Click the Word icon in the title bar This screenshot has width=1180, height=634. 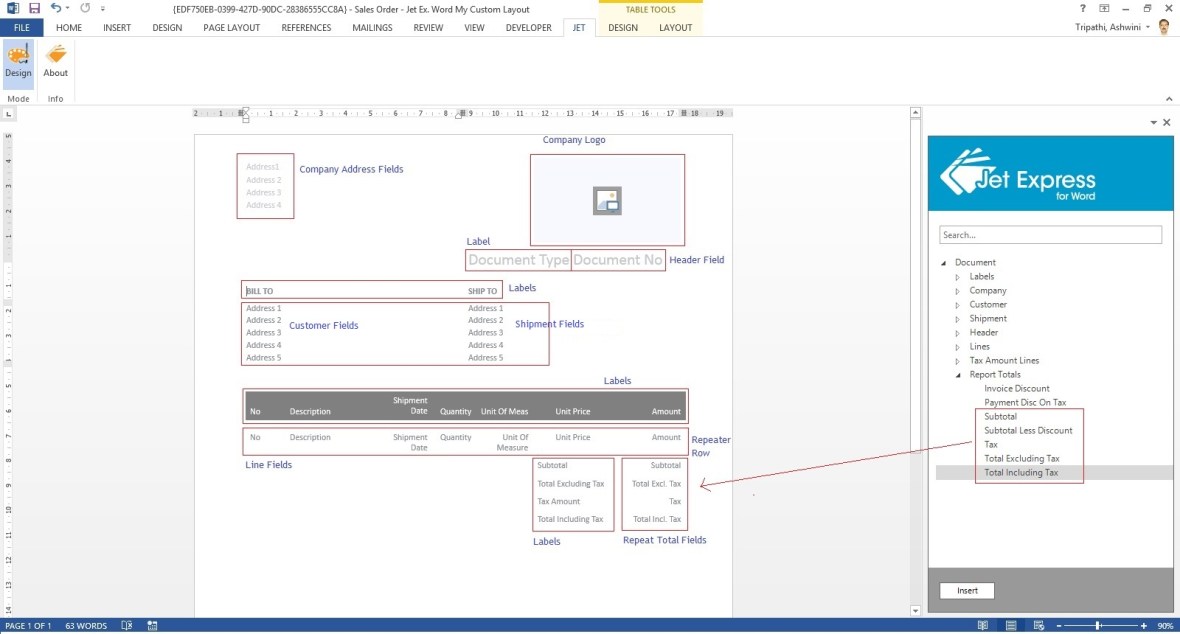(x=13, y=9)
